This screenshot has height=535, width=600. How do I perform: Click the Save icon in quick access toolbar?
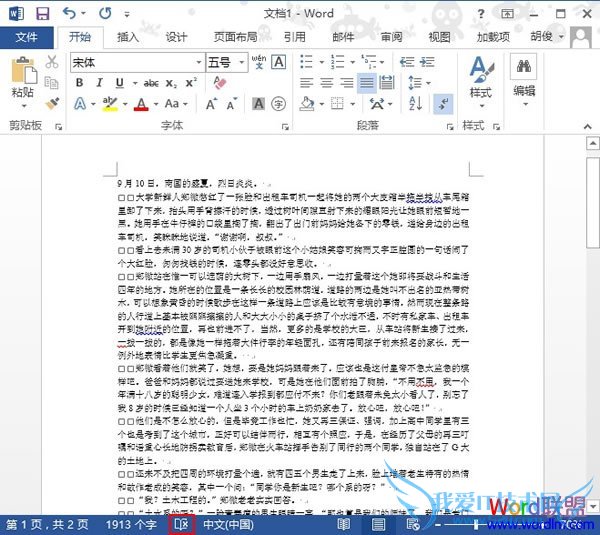[x=42, y=14]
